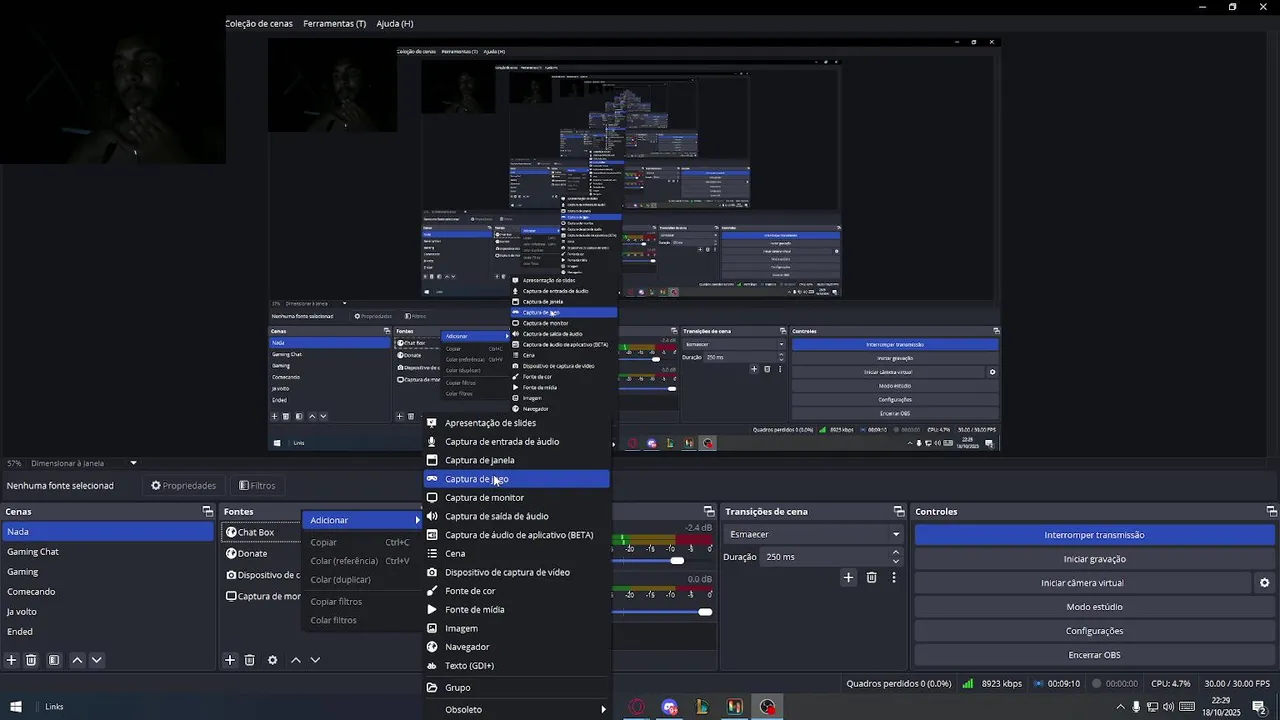Select Grupo in the add menu

(517, 688)
